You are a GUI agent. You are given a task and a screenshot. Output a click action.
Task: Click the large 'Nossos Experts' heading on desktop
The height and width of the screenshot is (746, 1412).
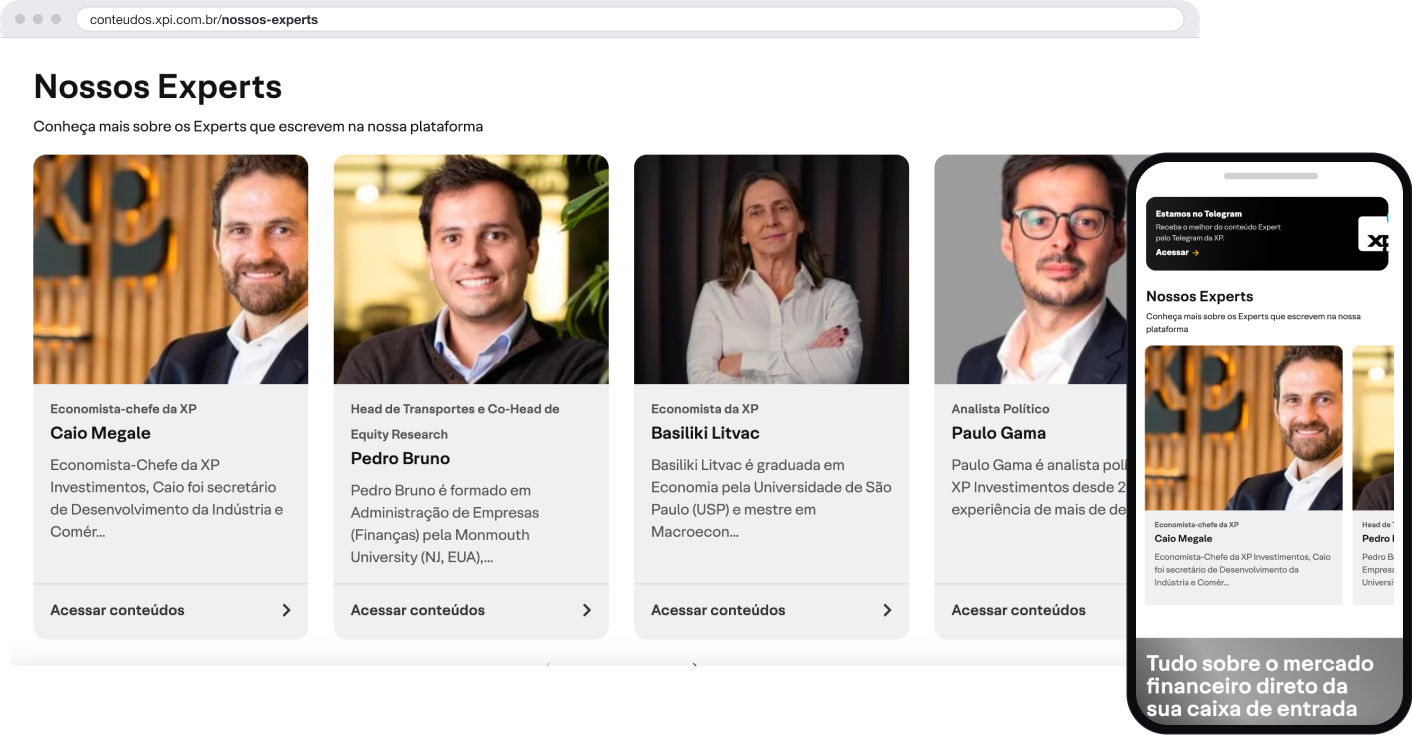[158, 87]
